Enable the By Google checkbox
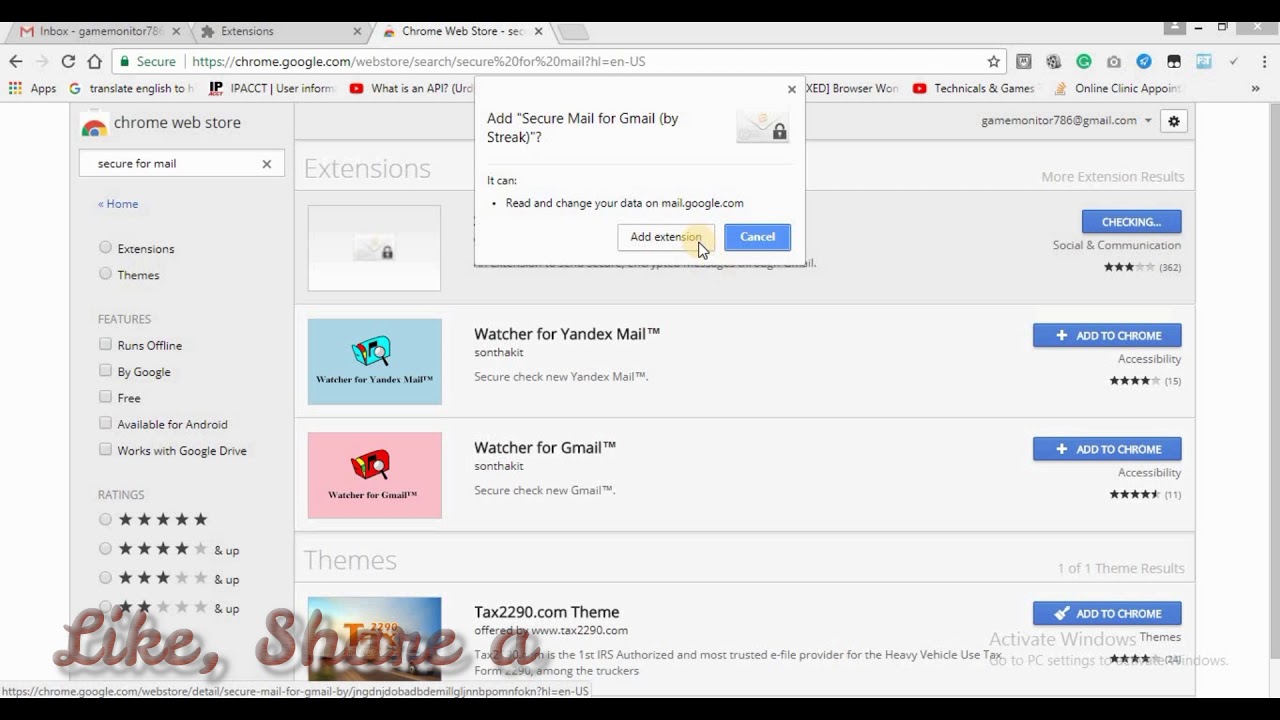 (x=105, y=371)
